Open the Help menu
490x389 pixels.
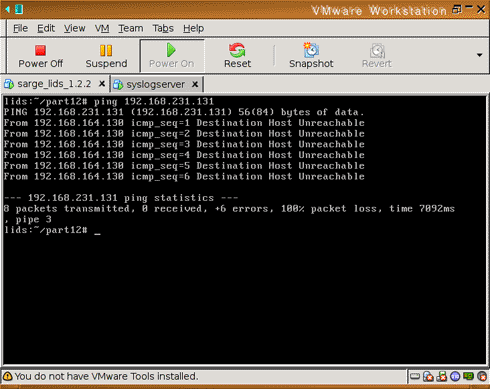[193, 28]
